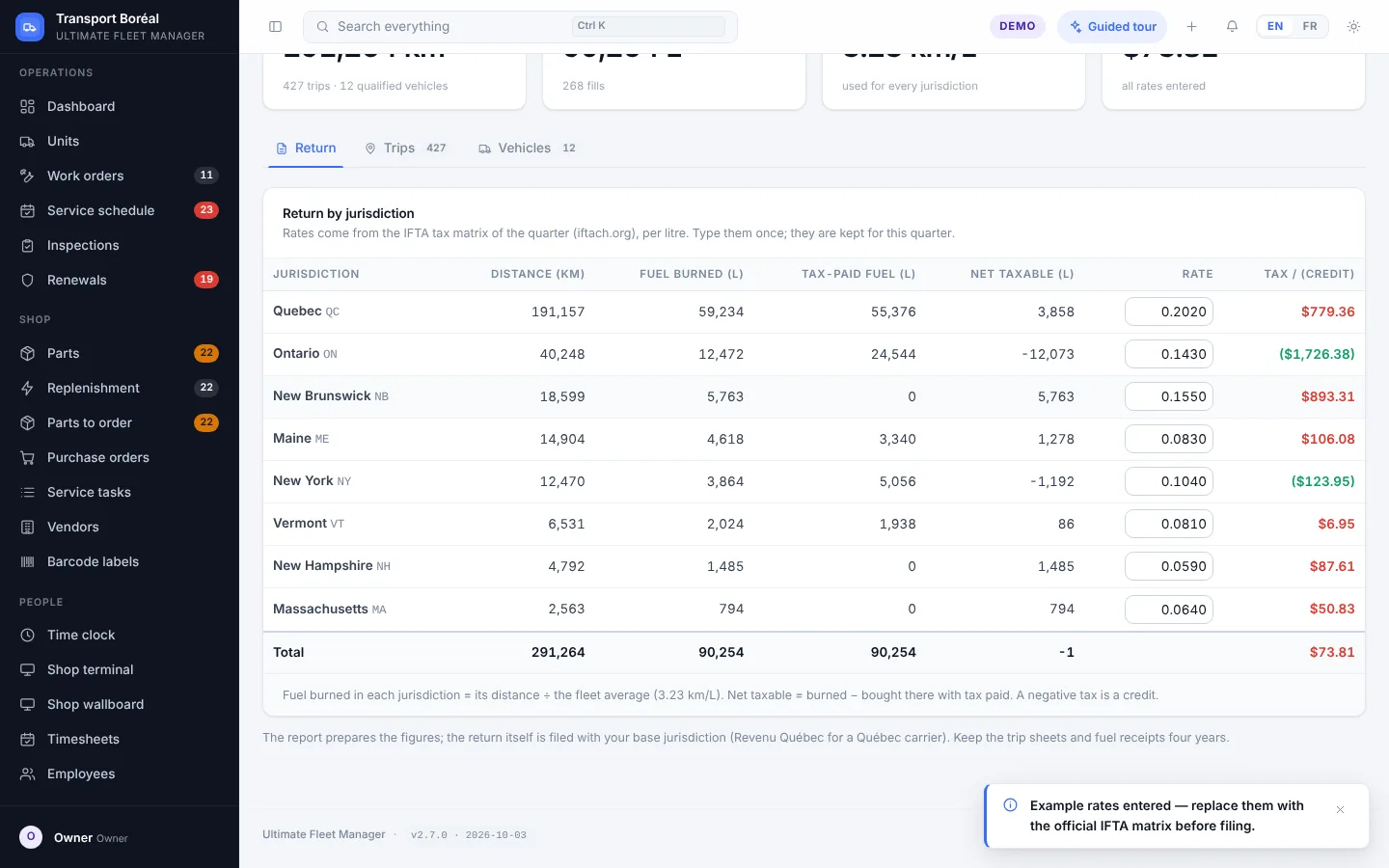The height and width of the screenshot is (868, 1389).
Task: Open Service schedule page
Action: click(x=120, y=210)
